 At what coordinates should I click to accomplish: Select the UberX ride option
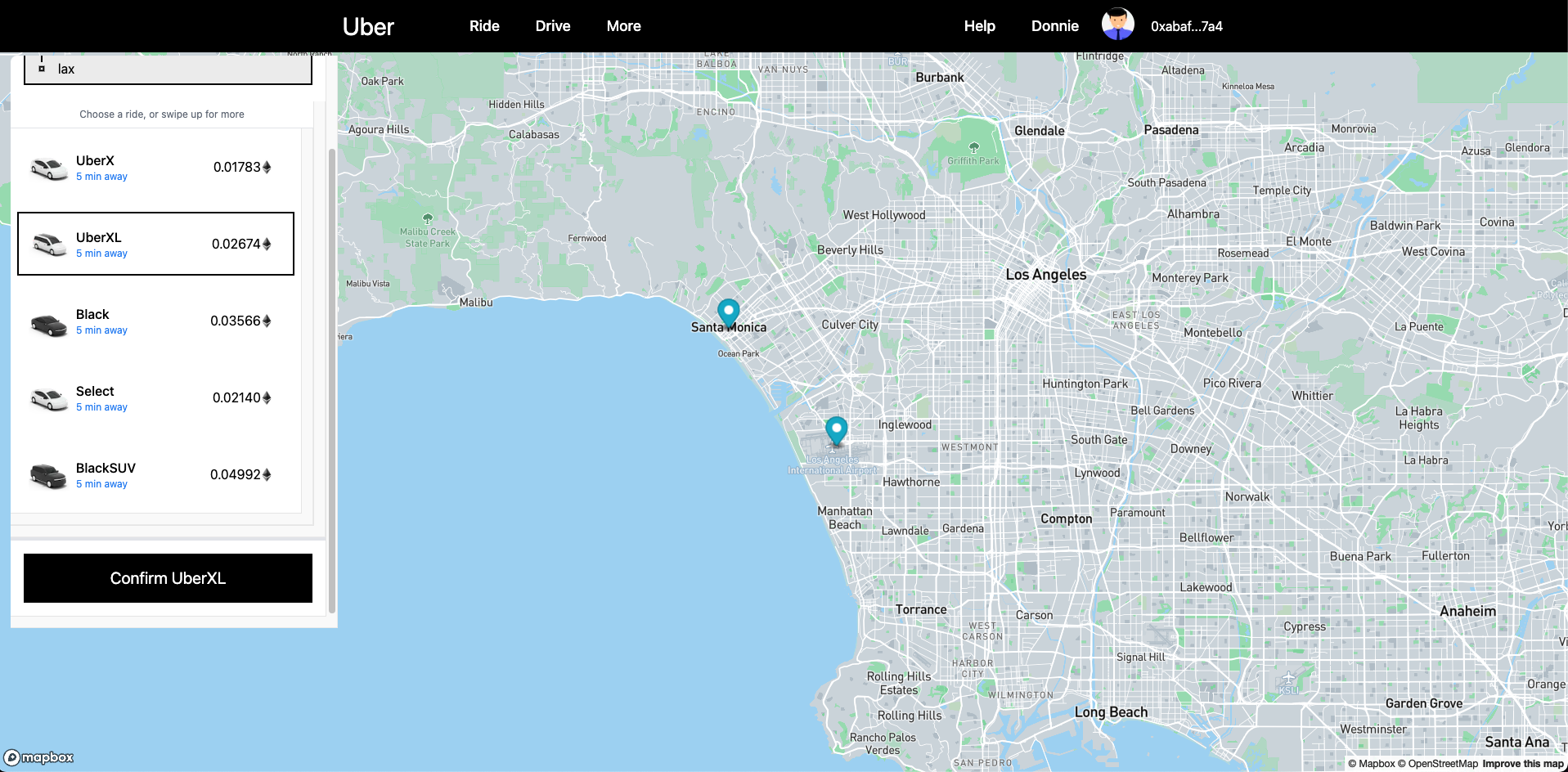click(x=155, y=167)
